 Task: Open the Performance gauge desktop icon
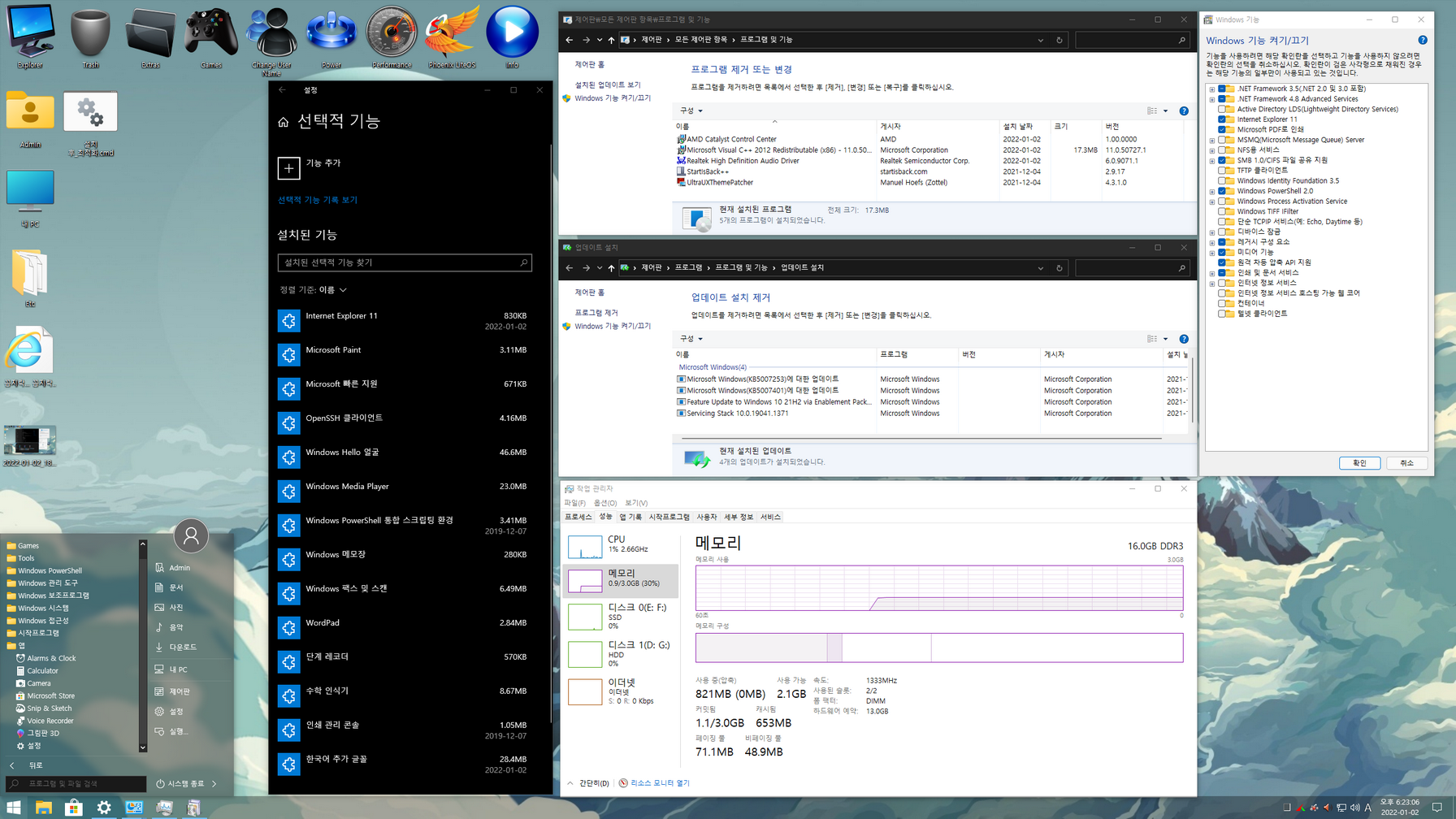click(x=392, y=34)
